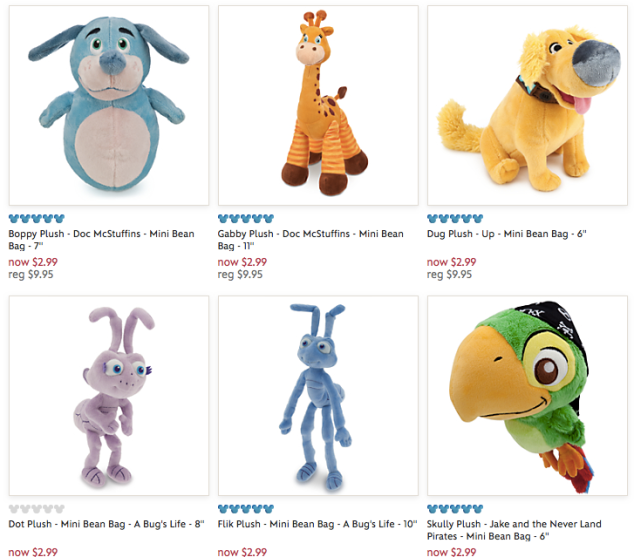The image size is (634, 557).
Task: Click the star rating icons under Skully
Action: 454,508
